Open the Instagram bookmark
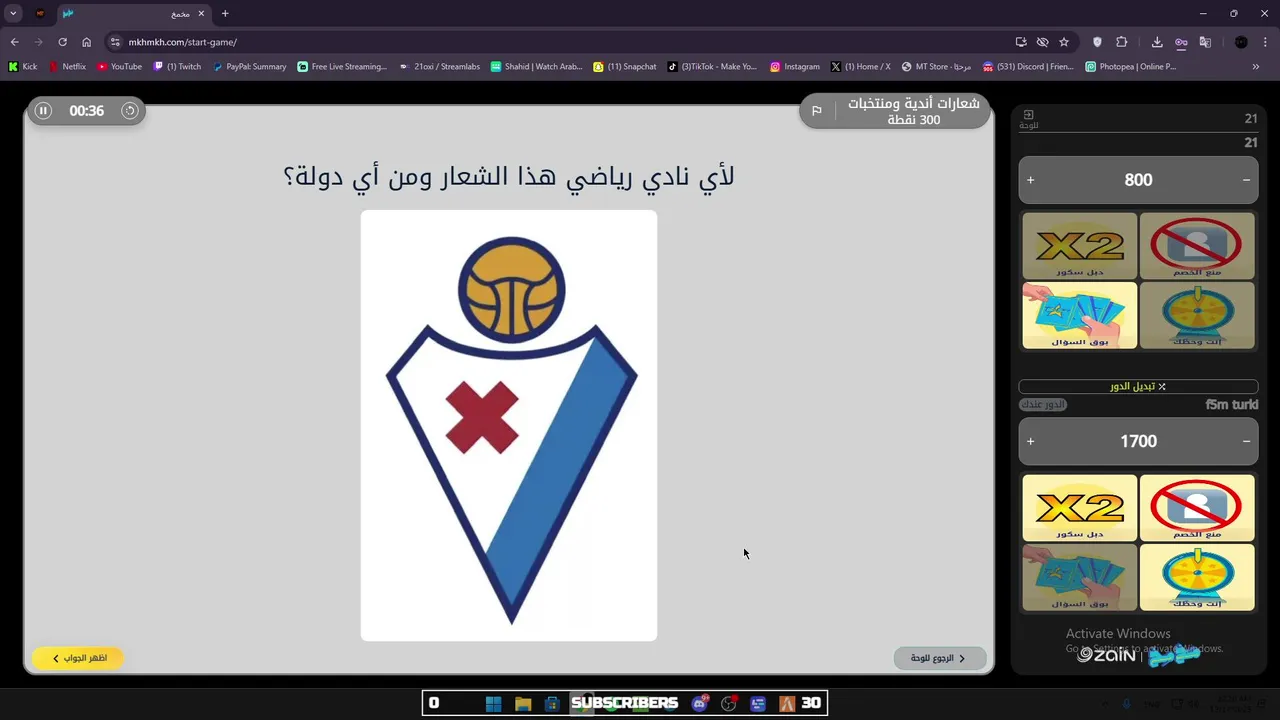 pos(795,67)
